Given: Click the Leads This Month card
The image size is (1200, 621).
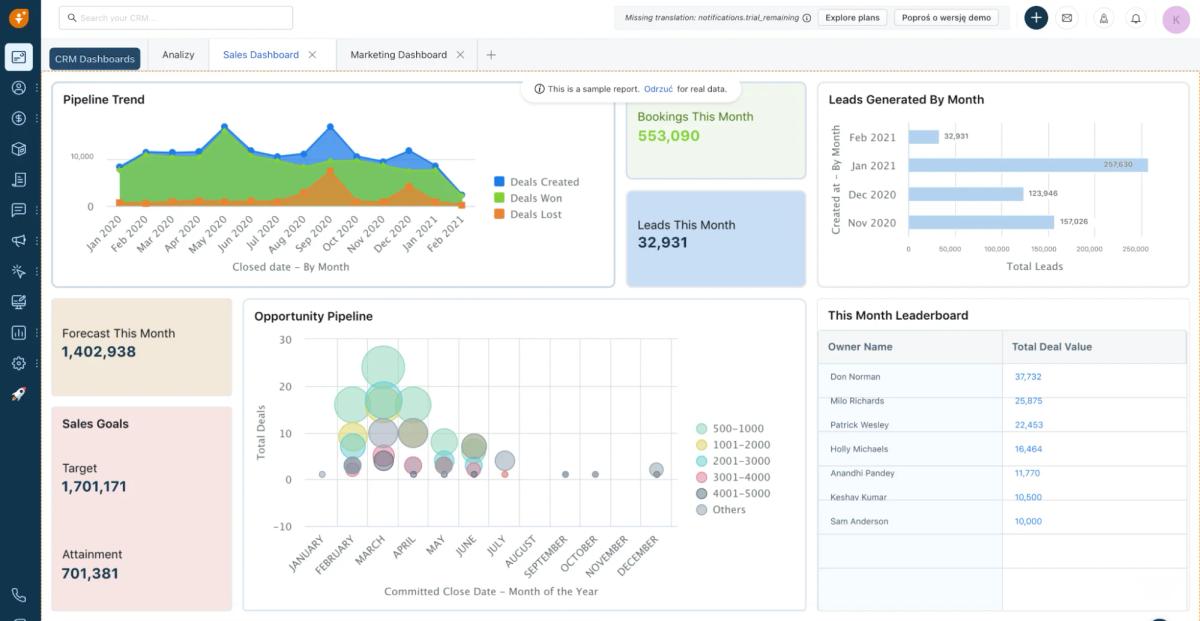Looking at the screenshot, I should point(716,238).
